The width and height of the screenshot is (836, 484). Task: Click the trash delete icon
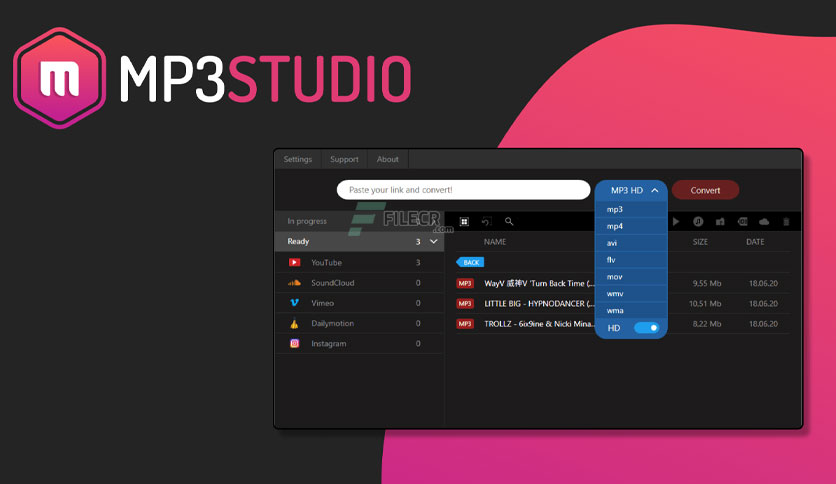[x=786, y=221]
